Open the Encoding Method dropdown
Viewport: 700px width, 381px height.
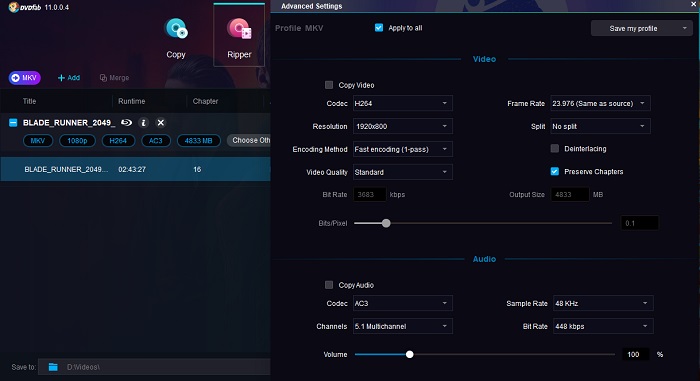pyautogui.click(x=403, y=149)
